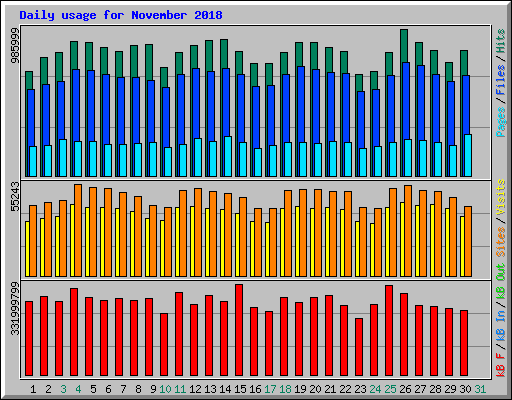Viewport: 512px width, 400px height.
Task: Select day label "8" on x-axis
Action: pos(138,389)
